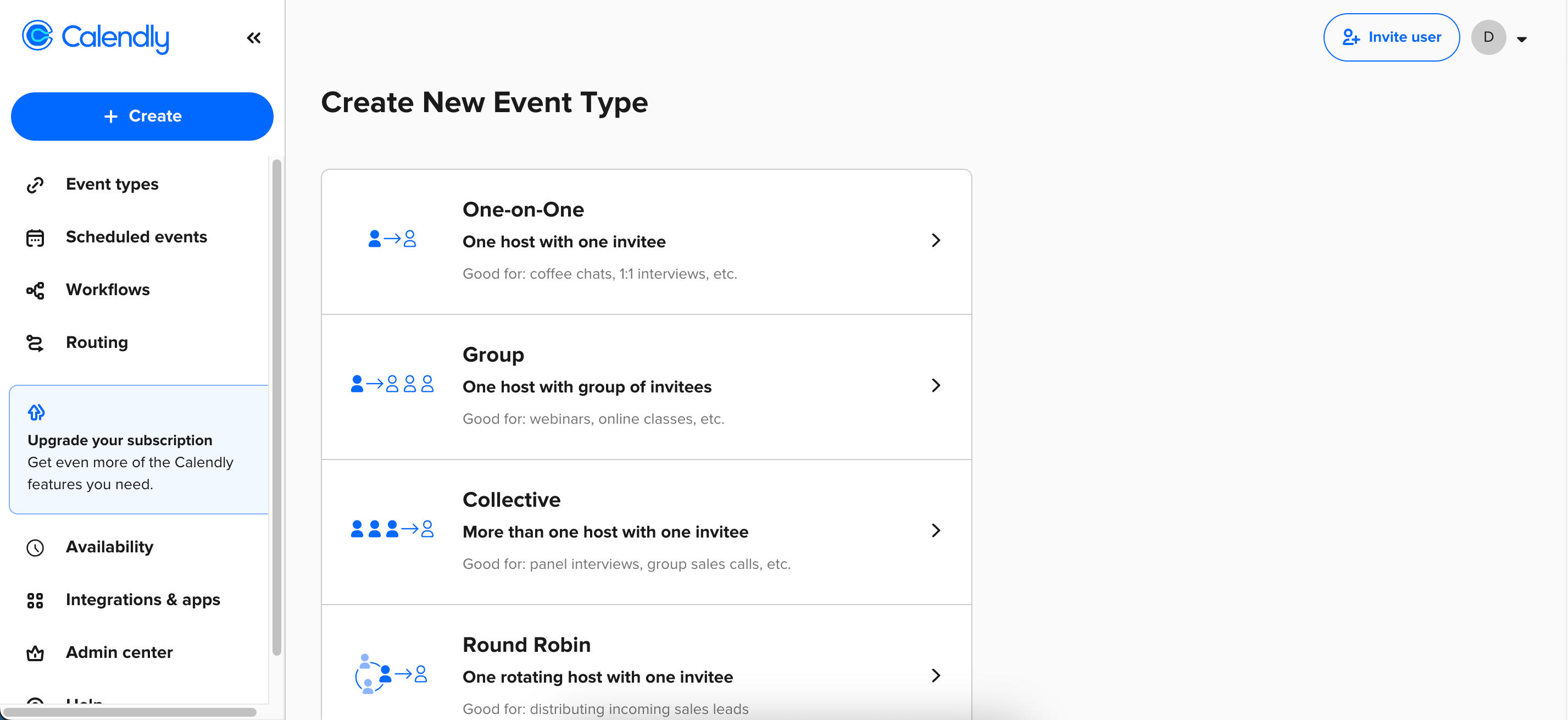Click the upgrade subscription arrow icon

pos(36,412)
